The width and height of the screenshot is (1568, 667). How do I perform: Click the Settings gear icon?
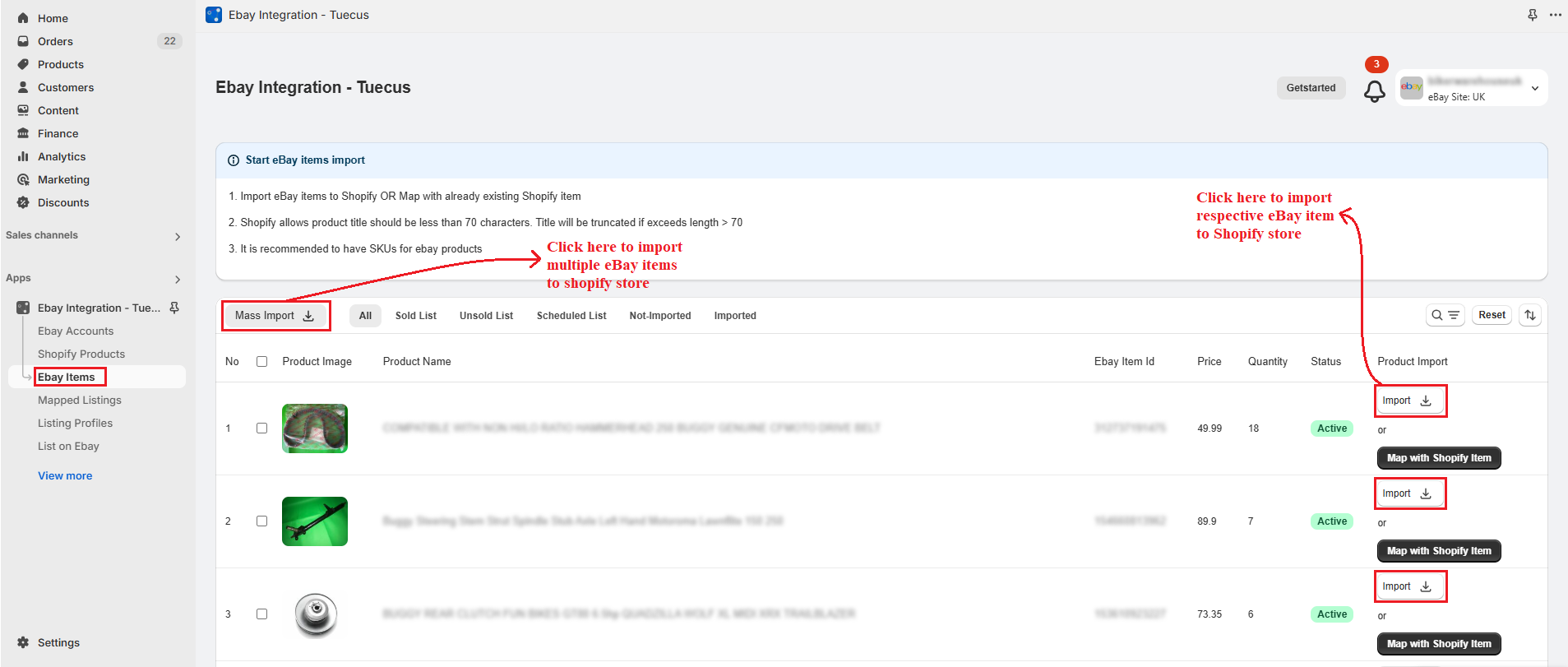tap(23, 642)
